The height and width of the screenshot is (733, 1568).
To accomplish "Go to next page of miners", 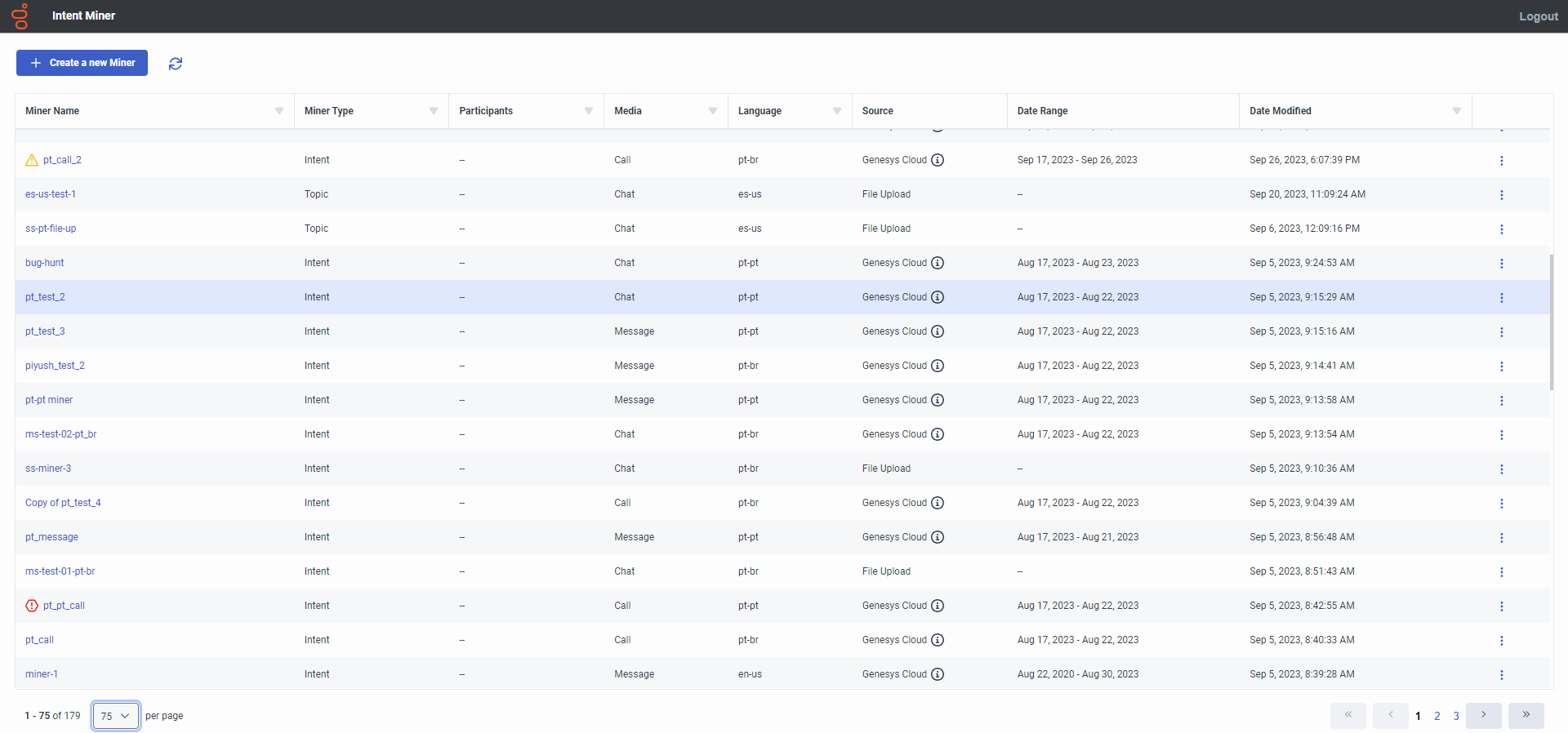I will pos(1484,715).
